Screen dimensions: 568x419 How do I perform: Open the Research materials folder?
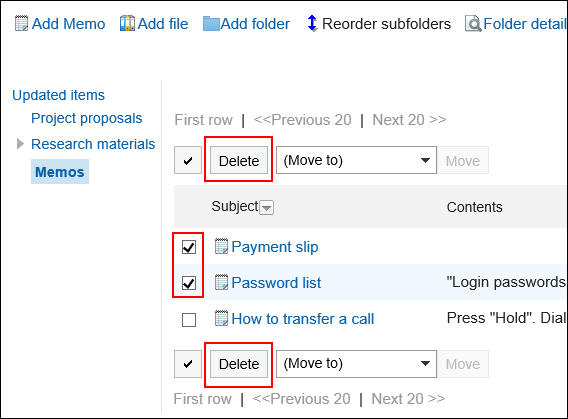pyautogui.click(x=93, y=144)
